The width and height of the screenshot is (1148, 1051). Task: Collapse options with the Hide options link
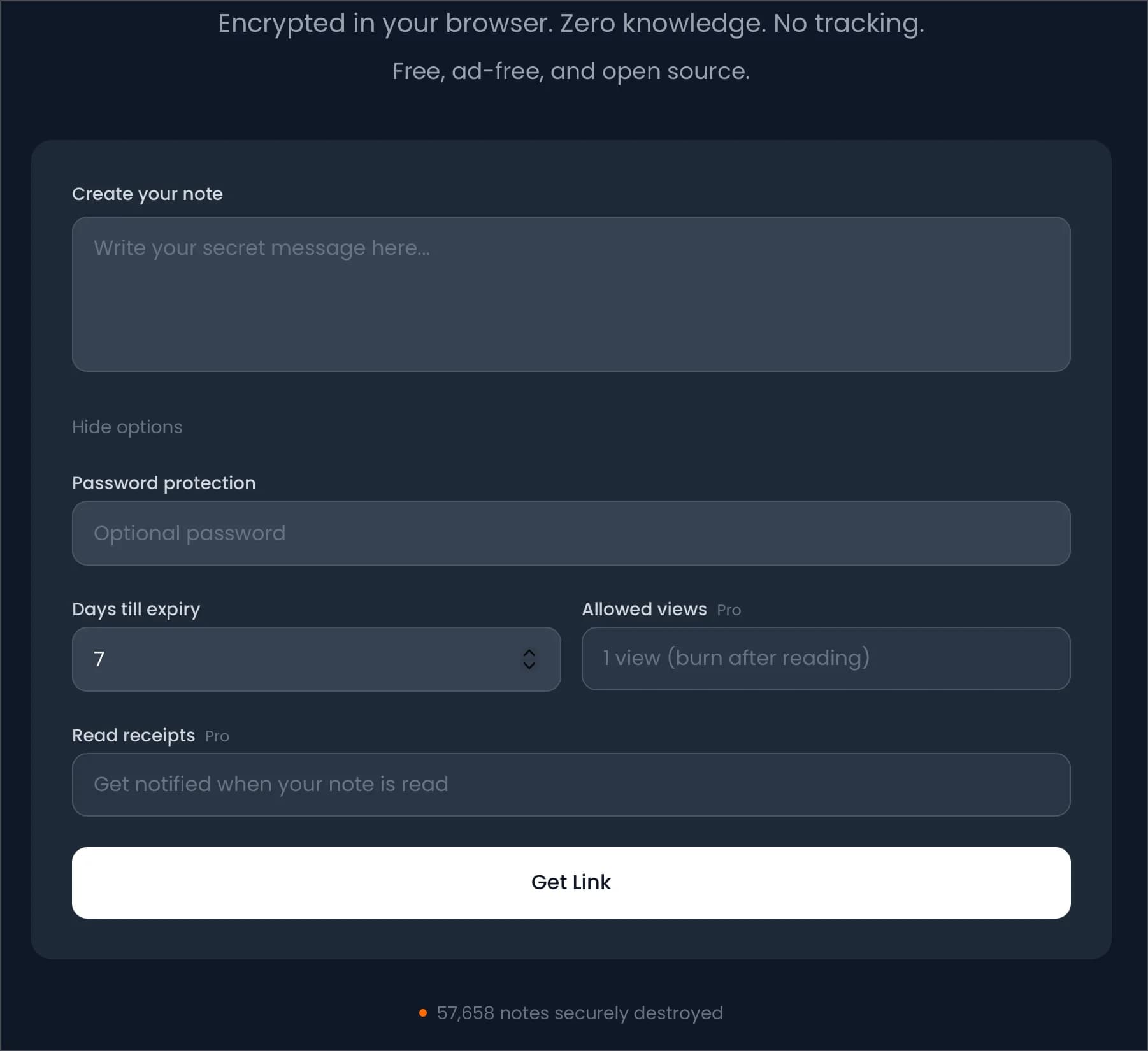[x=127, y=427]
